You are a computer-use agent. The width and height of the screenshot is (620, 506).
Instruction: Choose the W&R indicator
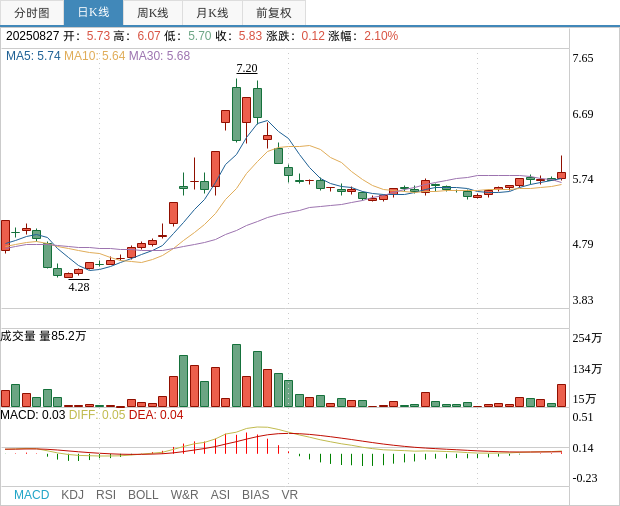[184, 495]
